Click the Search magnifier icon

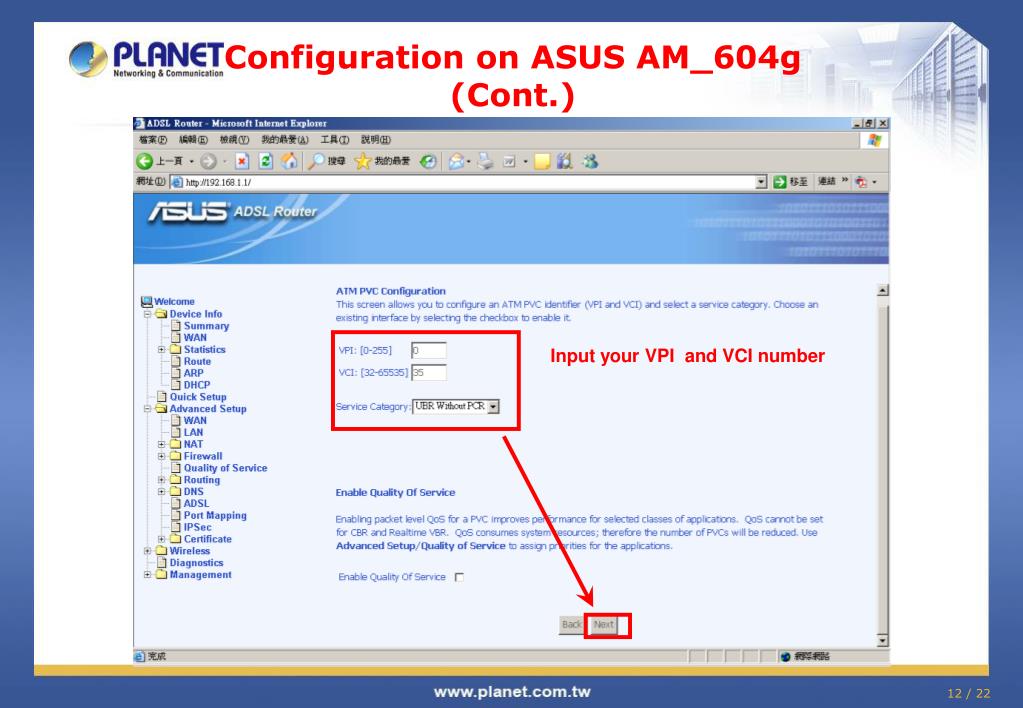tap(316, 161)
